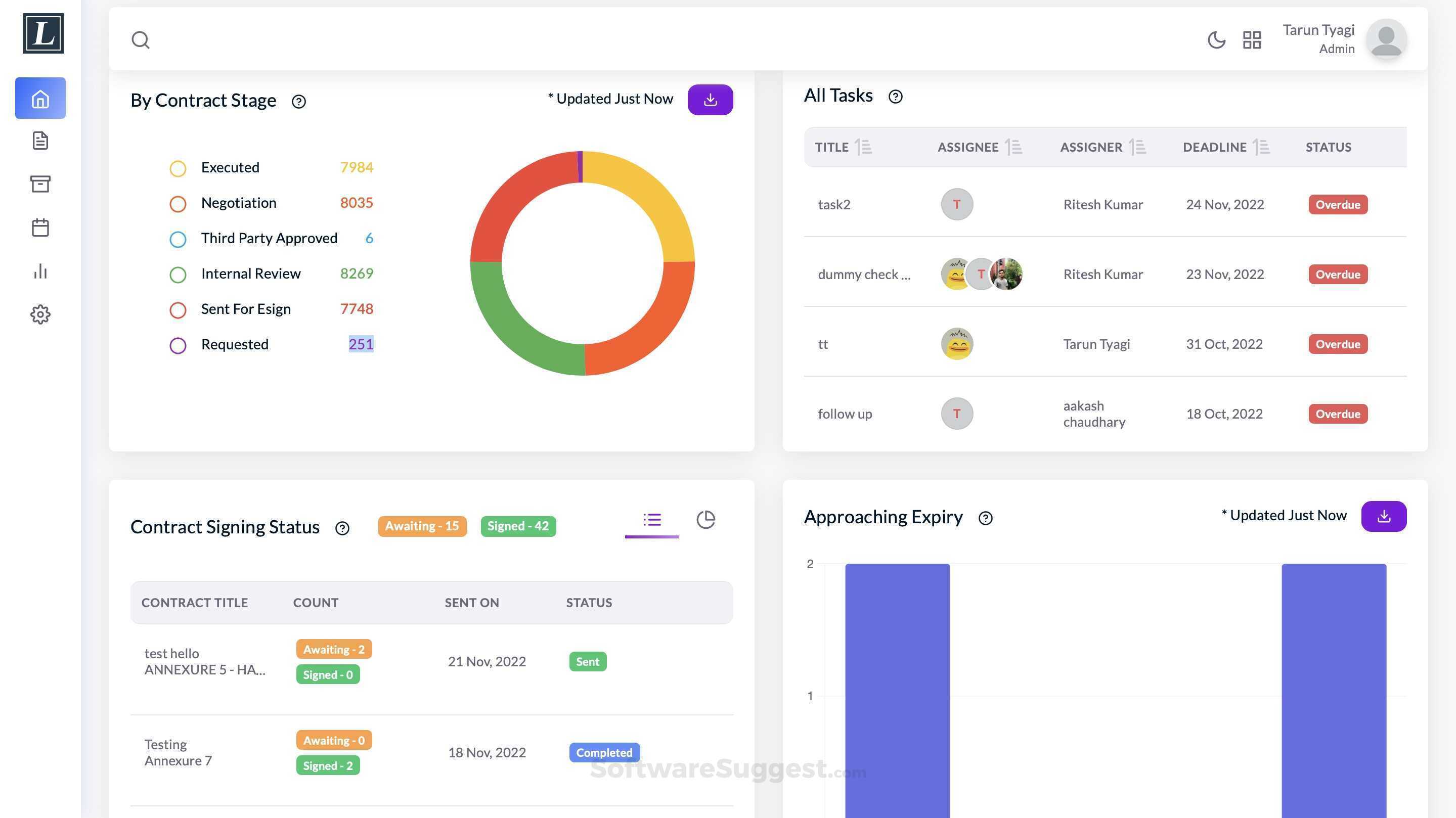Open the bar chart reports sidebar icon
The image size is (1456, 818).
coord(40,271)
